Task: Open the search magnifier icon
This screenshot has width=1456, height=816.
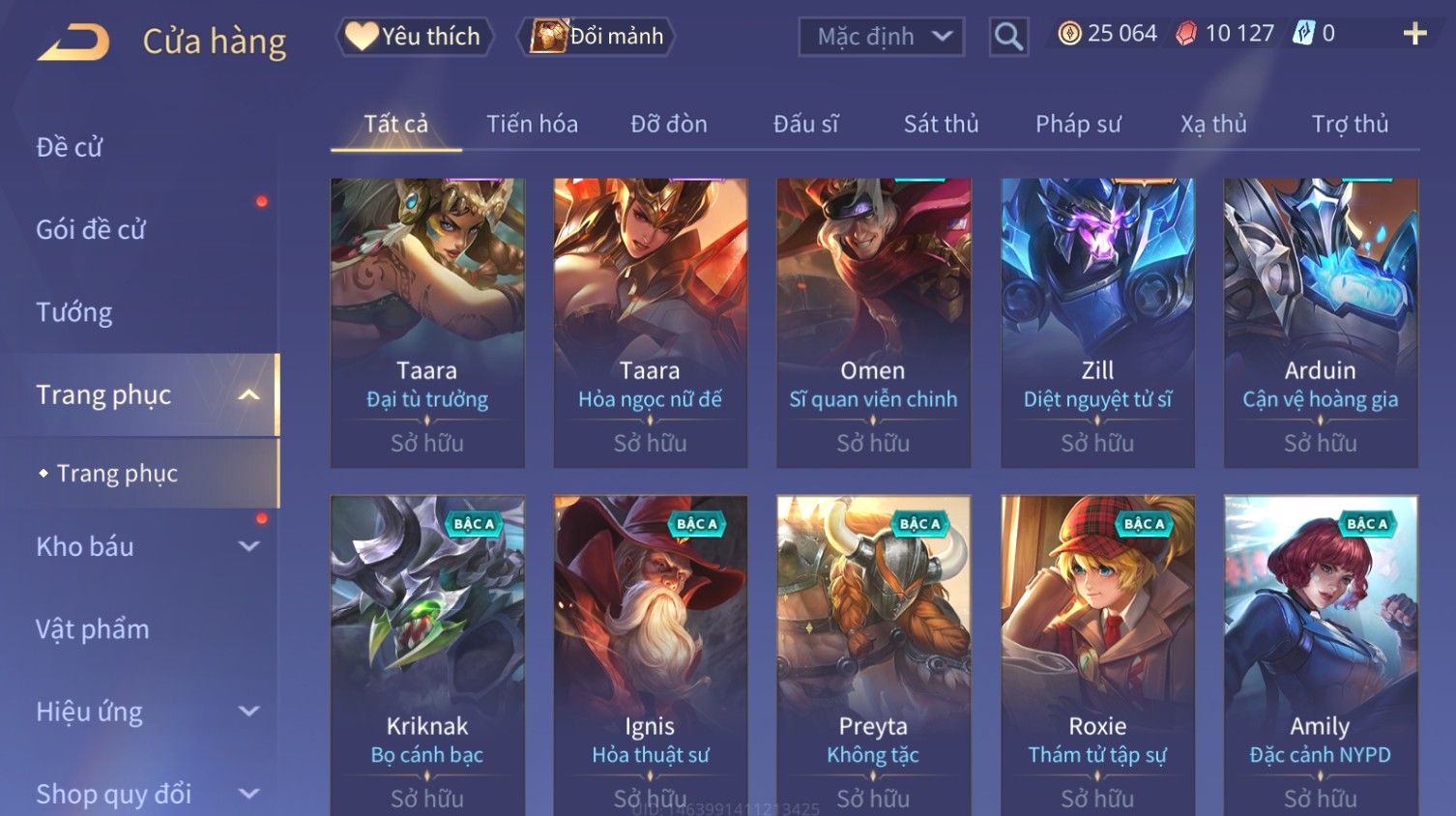Action: pyautogui.click(x=1008, y=37)
